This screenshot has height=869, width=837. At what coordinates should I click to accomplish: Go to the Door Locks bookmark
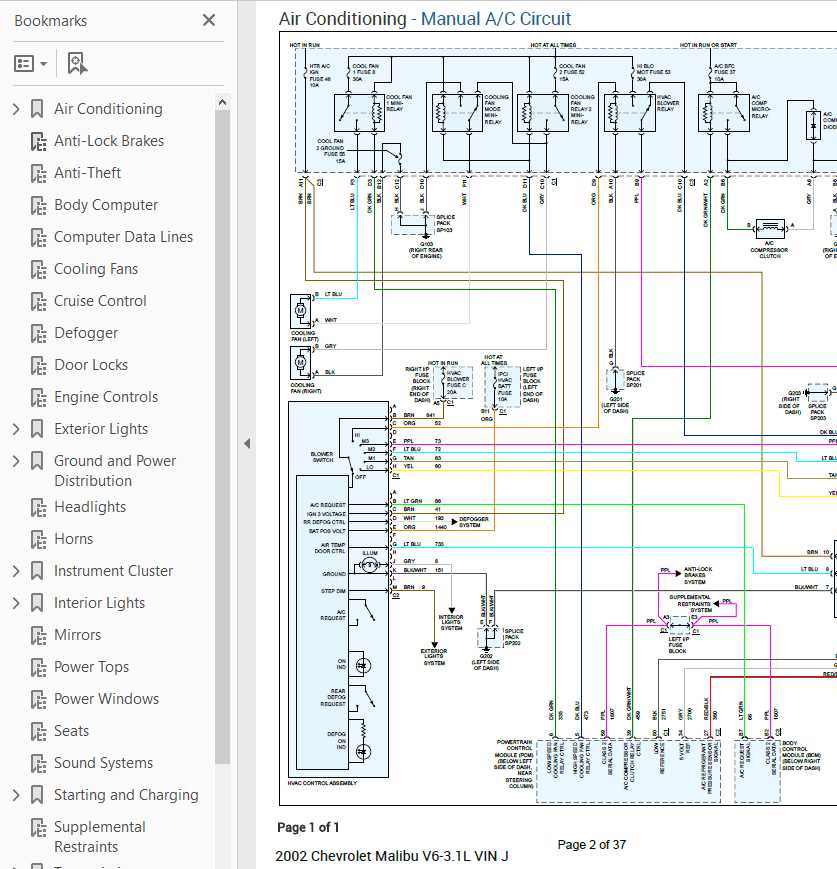click(91, 365)
